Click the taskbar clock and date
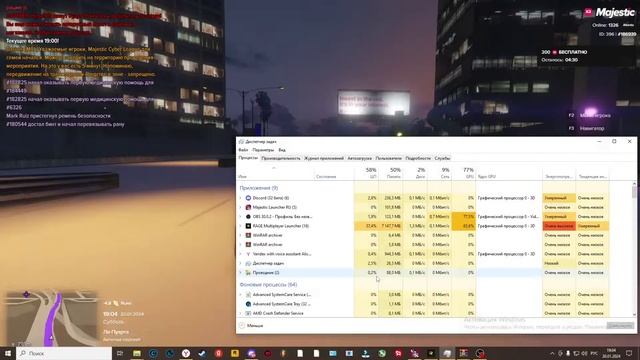The height and width of the screenshot is (360, 640). 611,353
